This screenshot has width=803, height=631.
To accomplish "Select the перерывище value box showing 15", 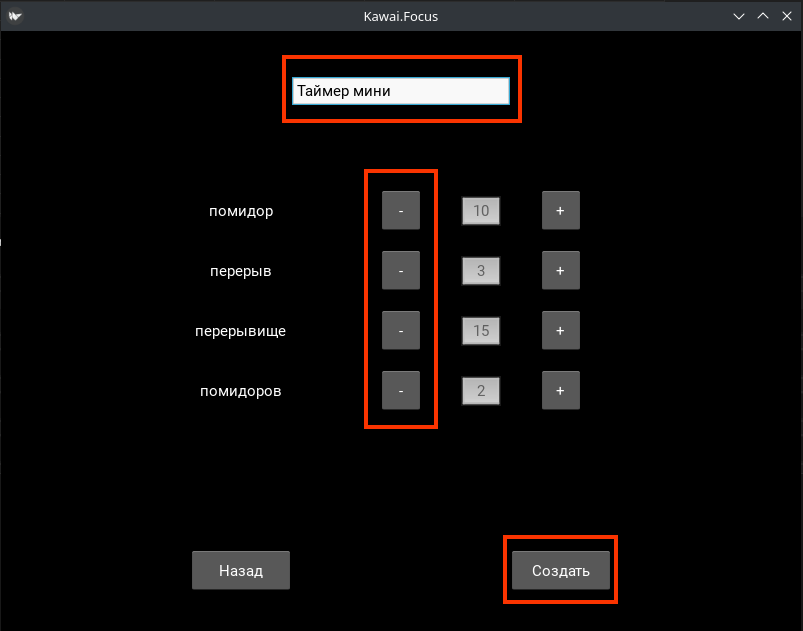I will (x=481, y=331).
